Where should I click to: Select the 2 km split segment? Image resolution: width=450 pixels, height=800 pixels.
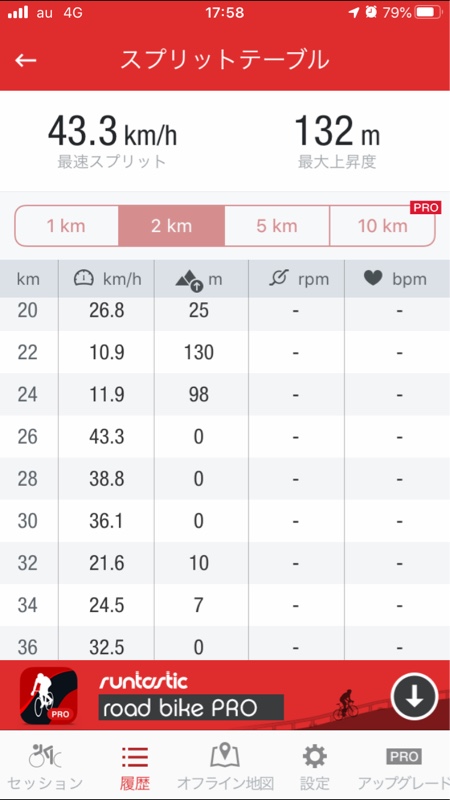pyautogui.click(x=171, y=226)
